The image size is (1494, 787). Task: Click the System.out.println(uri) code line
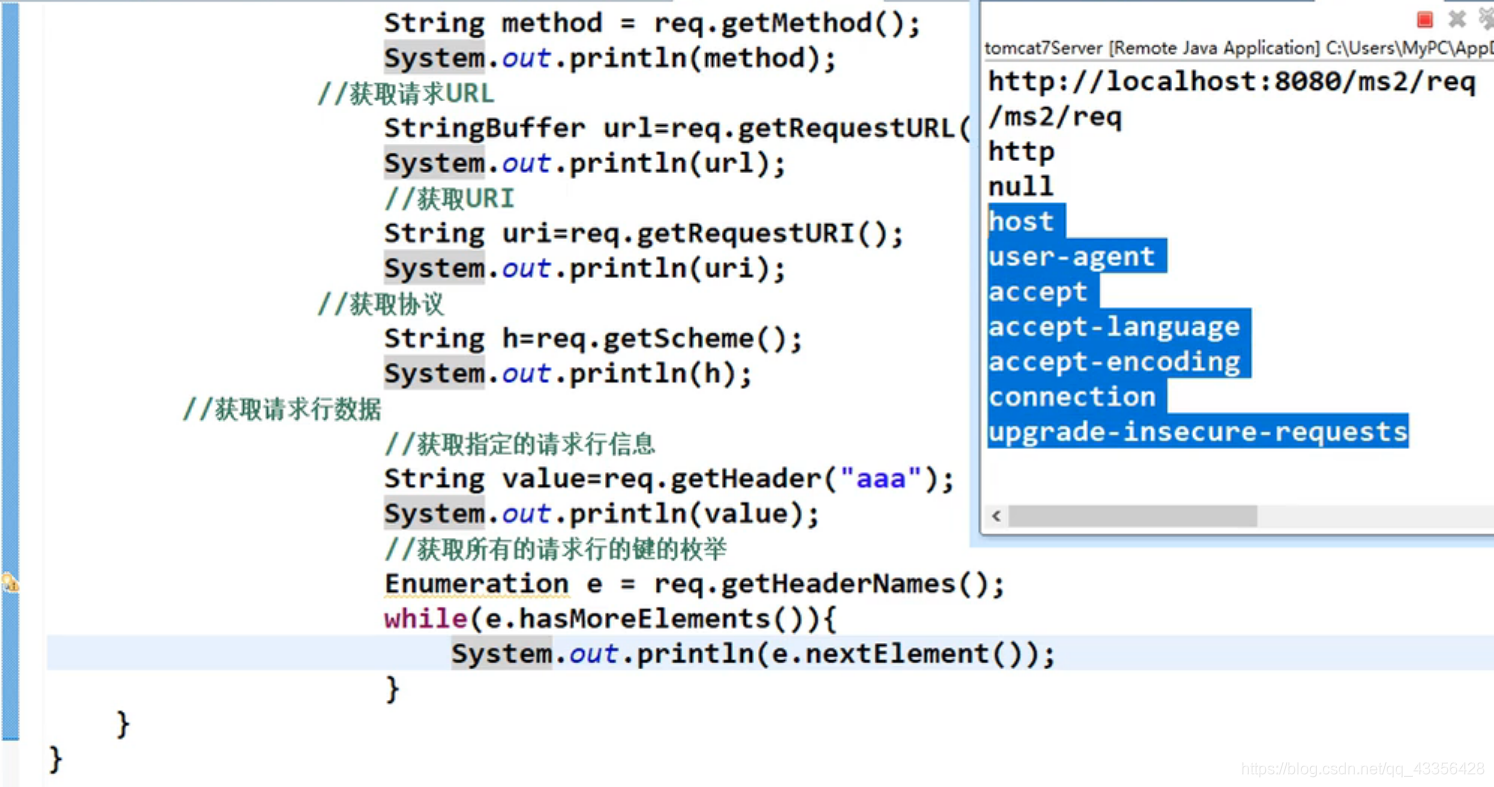585,268
